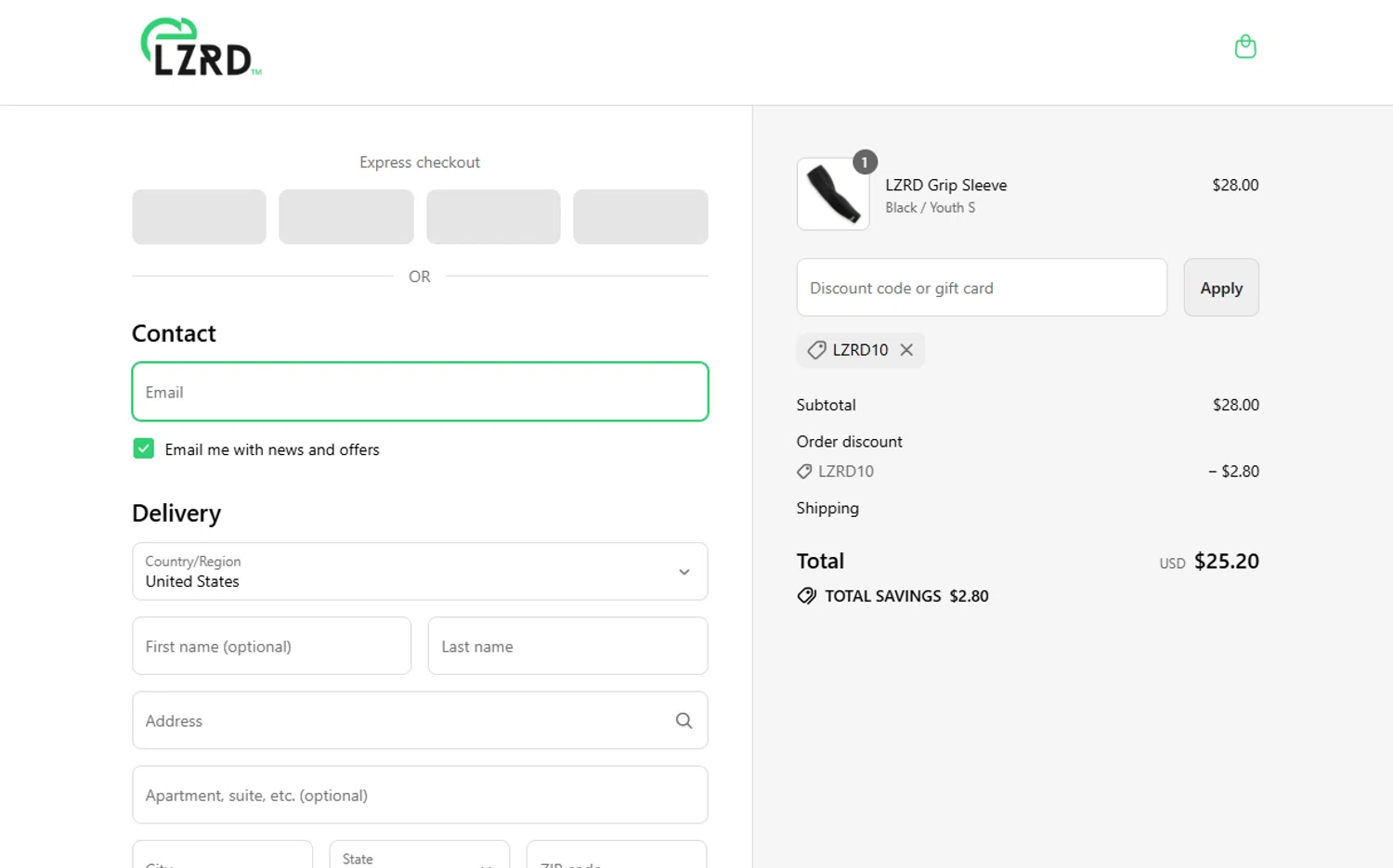Click the Express checkout heading
Image resolution: width=1393 pixels, height=868 pixels.
pos(420,162)
